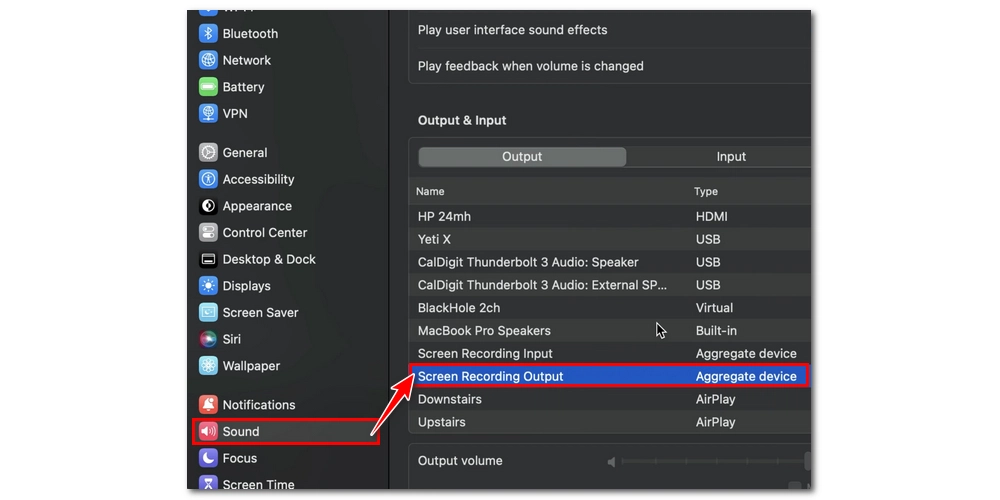
Task: Open the Wallpaper flower icon
Action: (x=208, y=366)
